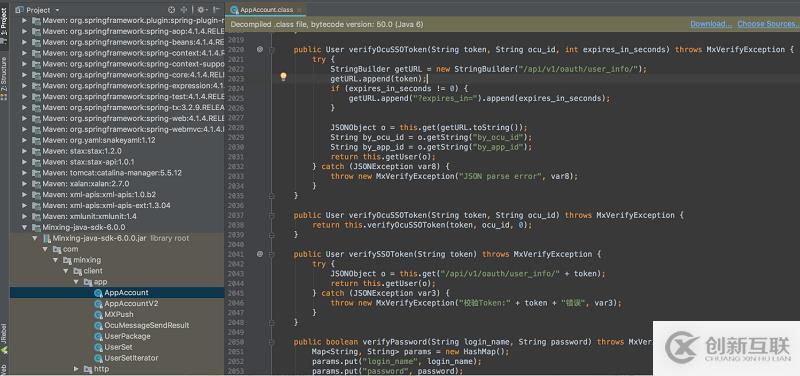Expand the Maven xmlunit:xmlunit:1.4 node

[24, 216]
